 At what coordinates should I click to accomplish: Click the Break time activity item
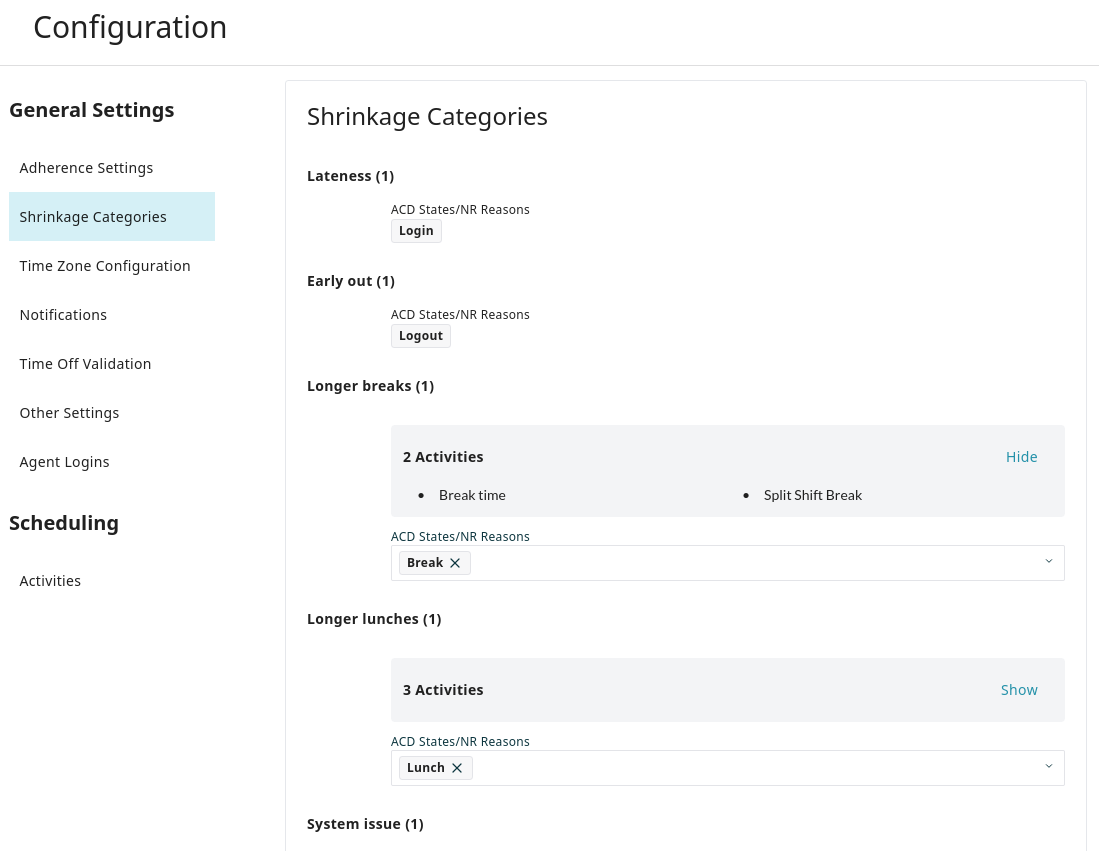pyautogui.click(x=472, y=495)
